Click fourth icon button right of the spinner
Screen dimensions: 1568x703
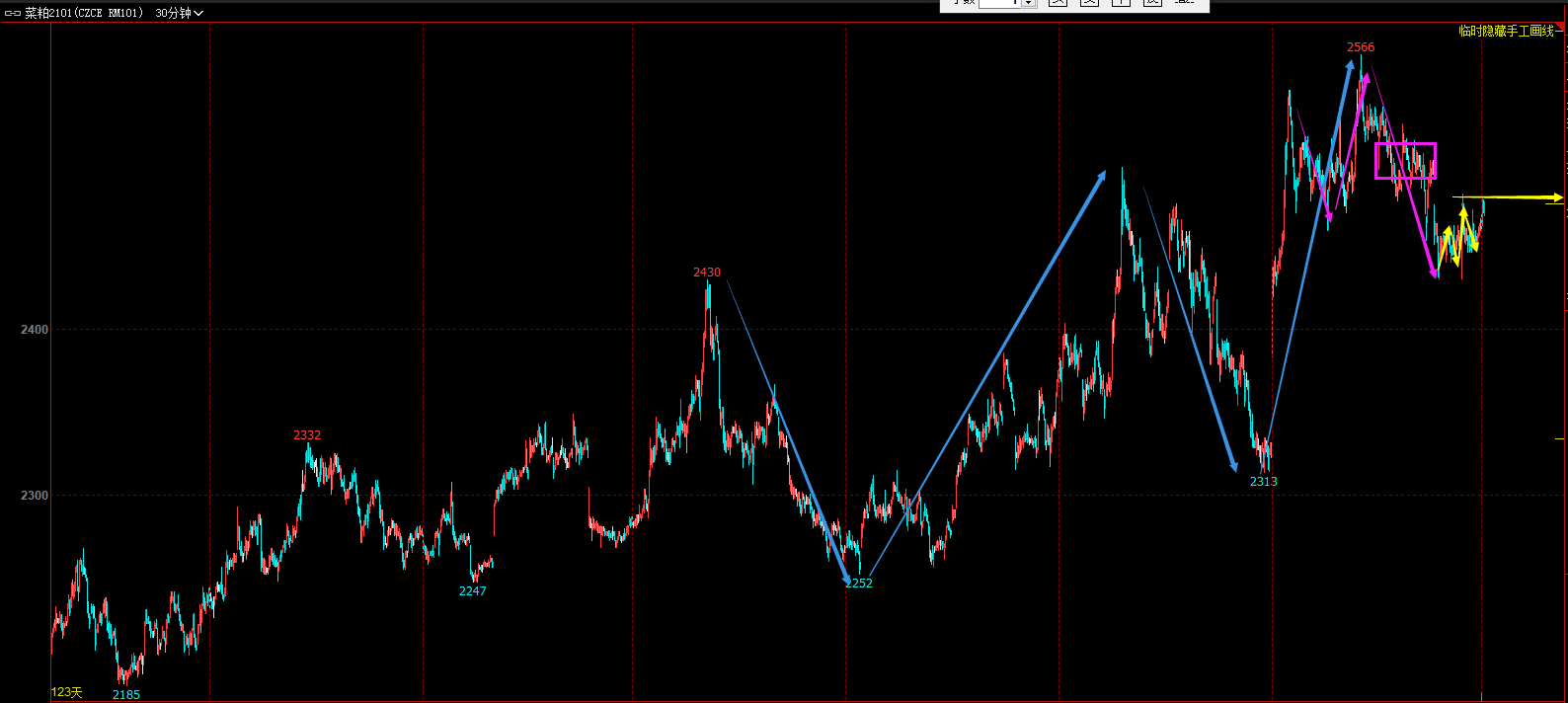1152,3
